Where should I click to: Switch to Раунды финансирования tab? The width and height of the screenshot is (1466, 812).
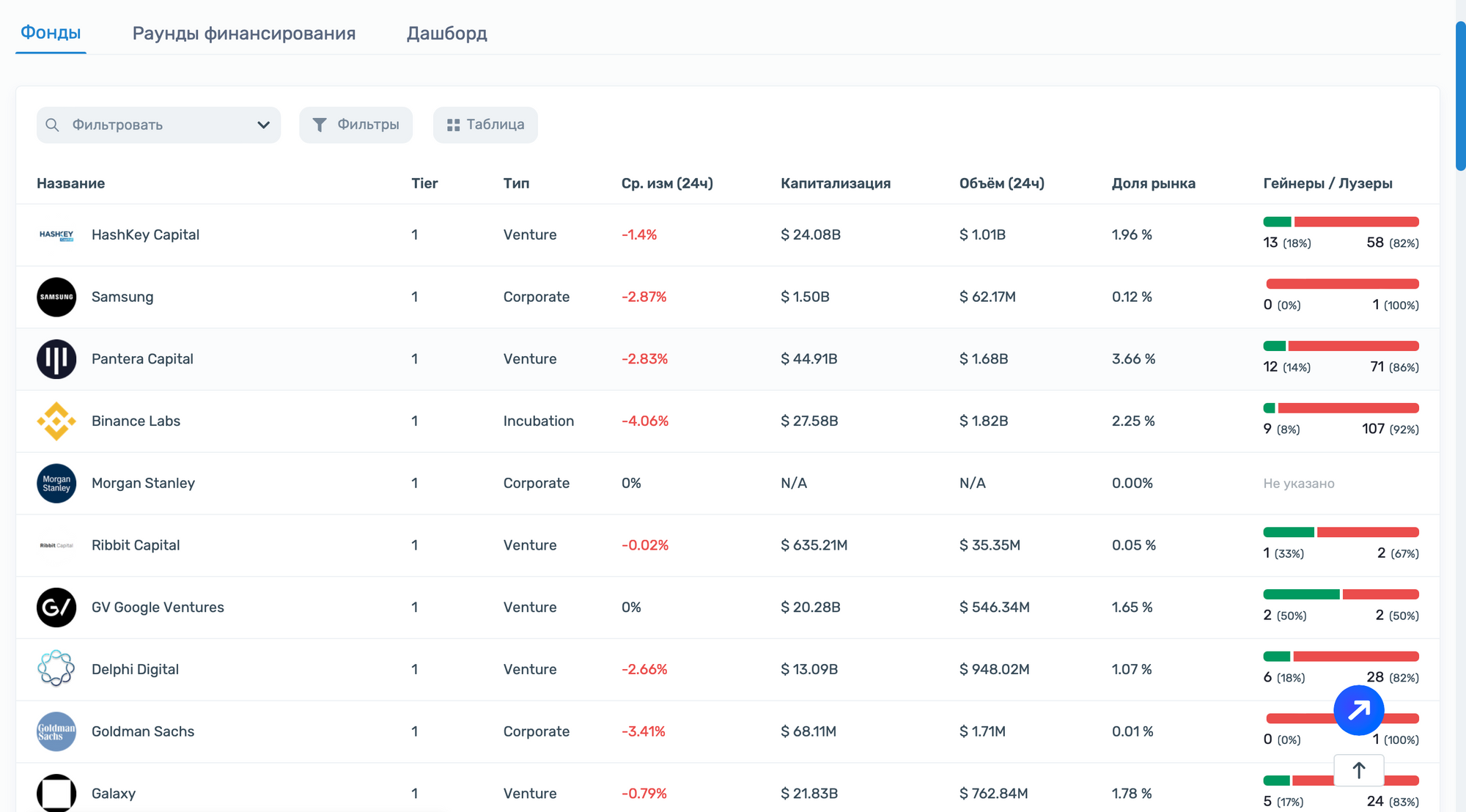click(244, 33)
